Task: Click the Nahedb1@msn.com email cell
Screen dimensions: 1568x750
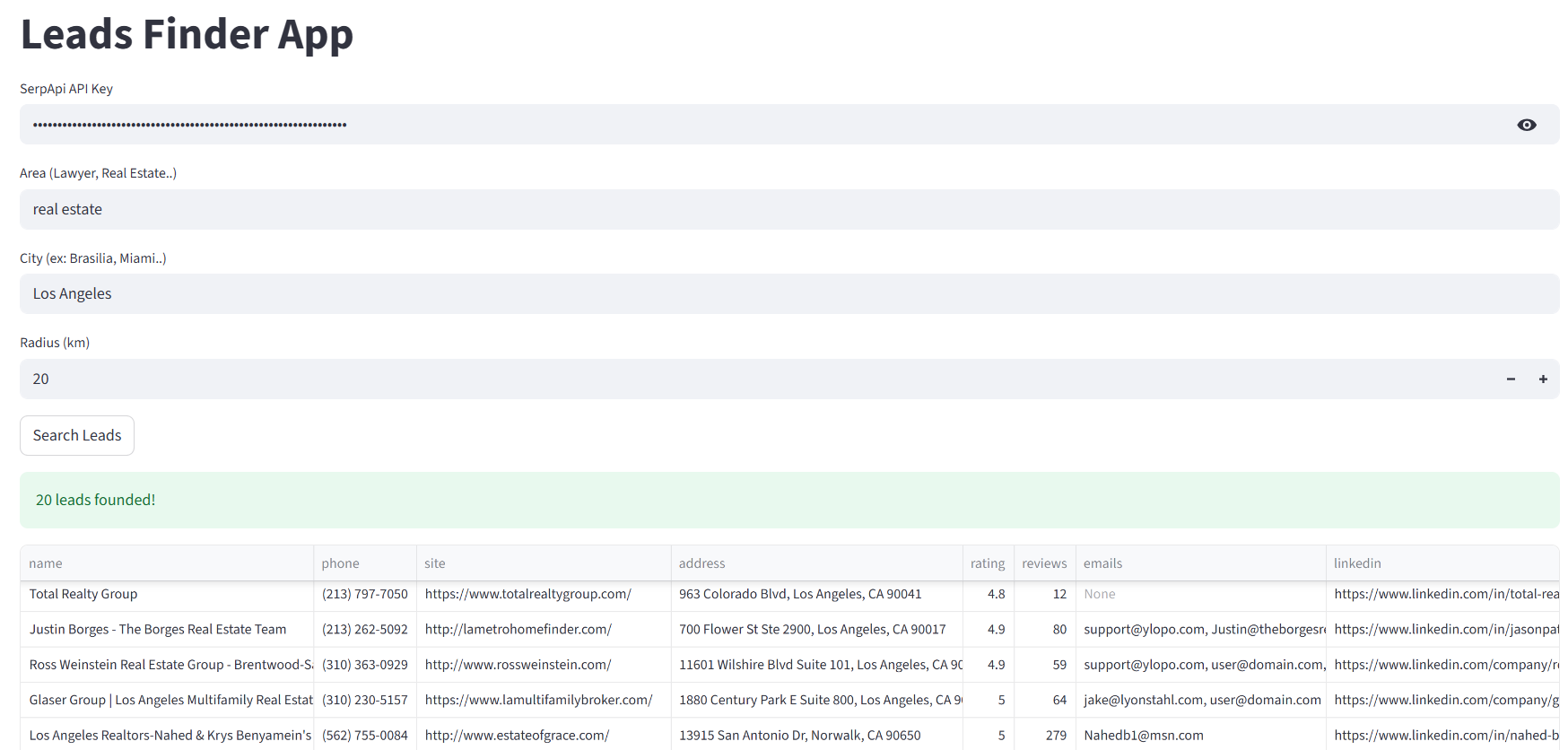Action: click(1200, 735)
